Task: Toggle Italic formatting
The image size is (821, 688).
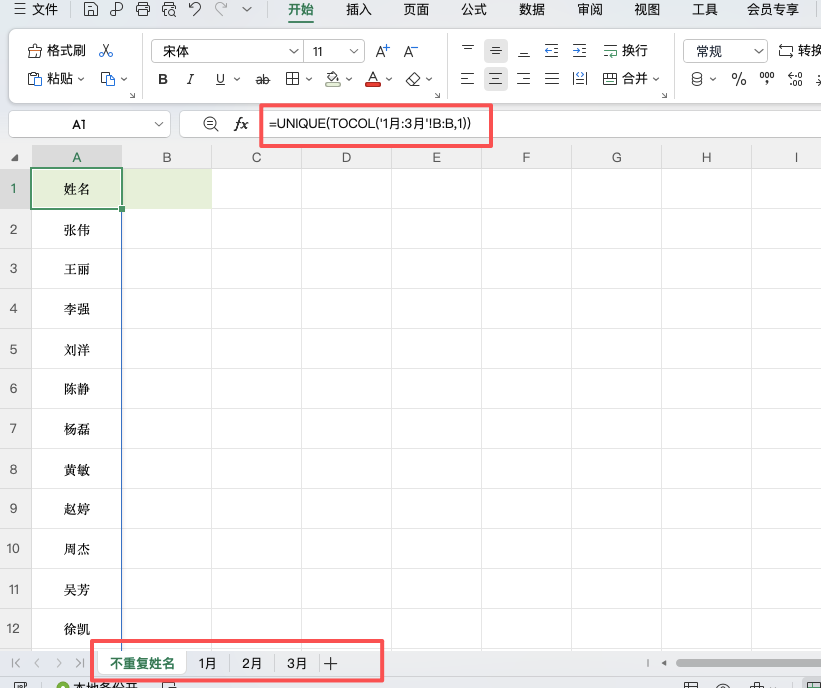Action: pyautogui.click(x=190, y=79)
